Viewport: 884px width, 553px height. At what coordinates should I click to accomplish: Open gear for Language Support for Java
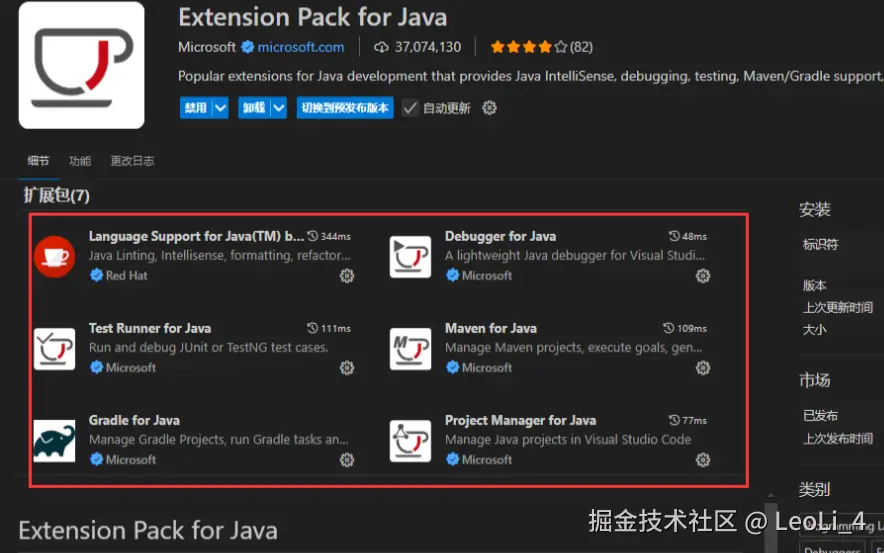tap(347, 276)
